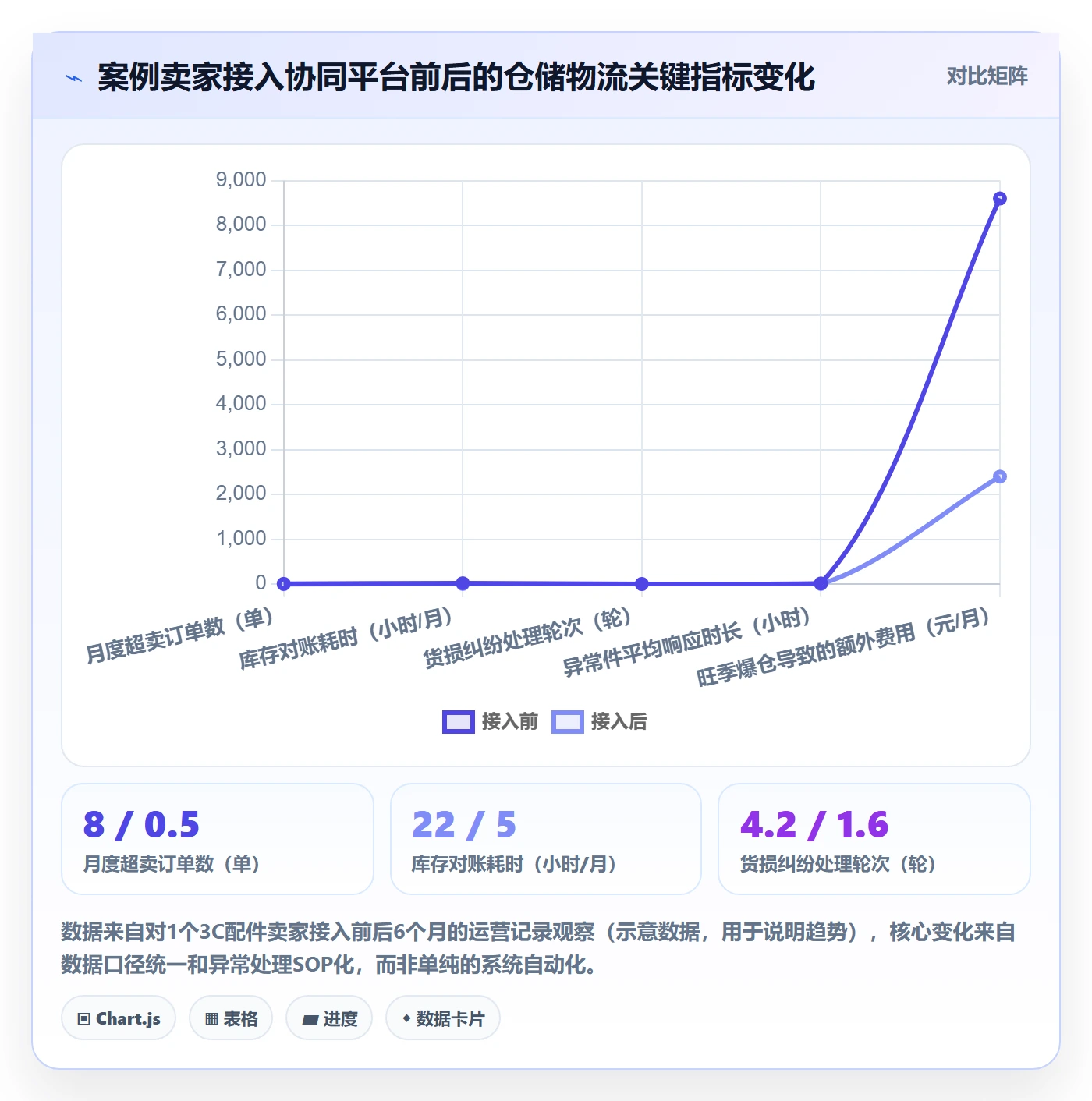1092x1101 pixels.
Task: Click the footnote starting with 数据来自对1个3C配件卖家
Action: click(538, 948)
